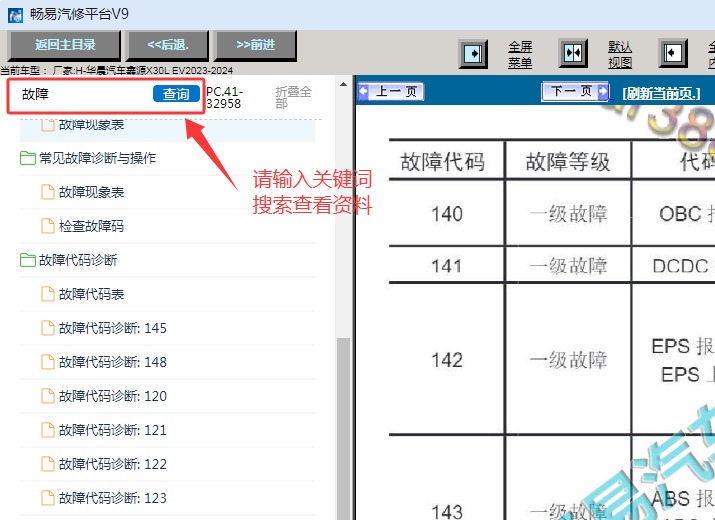The width and height of the screenshot is (715, 520).
Task: Open 故障代码诊断: 145
Action: [x=113, y=328]
